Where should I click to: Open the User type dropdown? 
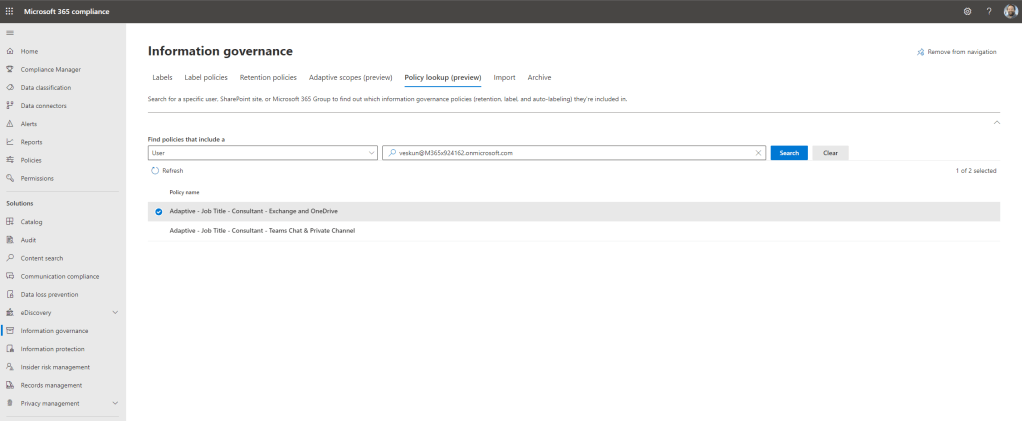(x=262, y=153)
